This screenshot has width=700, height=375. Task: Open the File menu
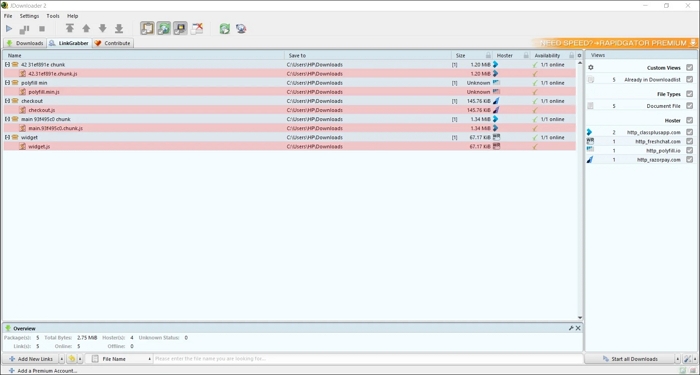click(x=8, y=16)
